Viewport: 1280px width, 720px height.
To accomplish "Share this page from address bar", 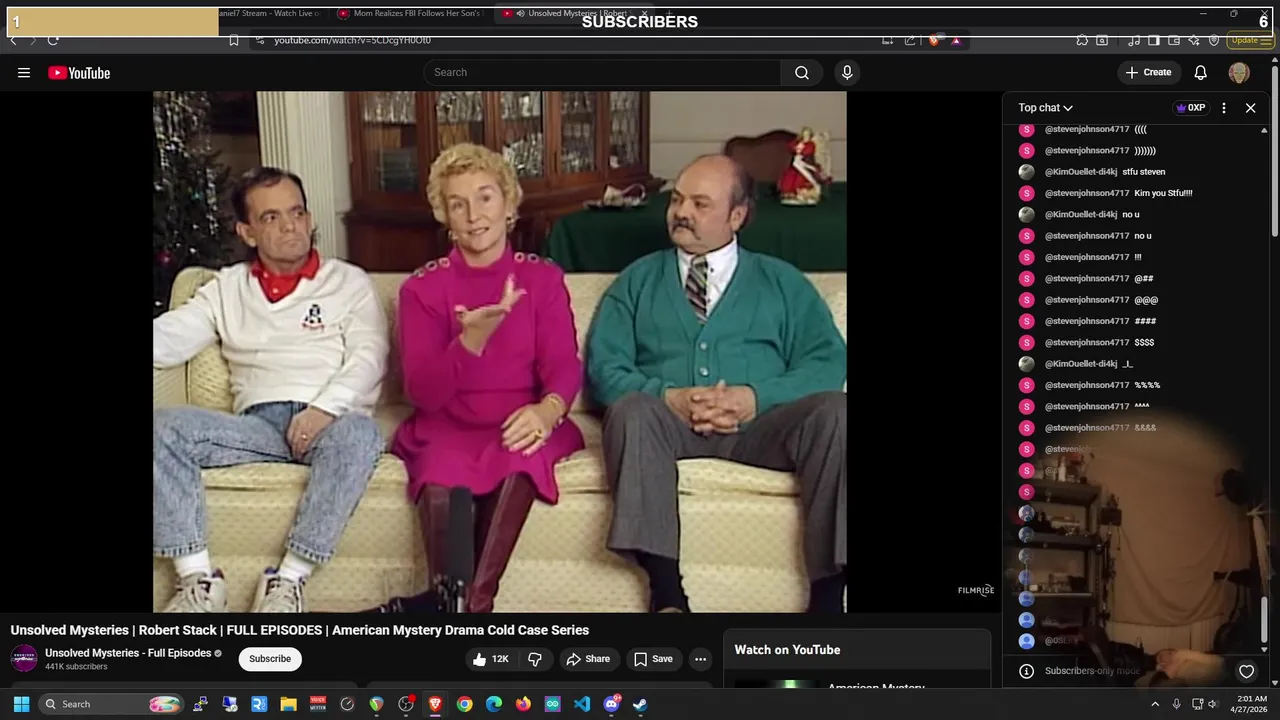I will (x=910, y=40).
